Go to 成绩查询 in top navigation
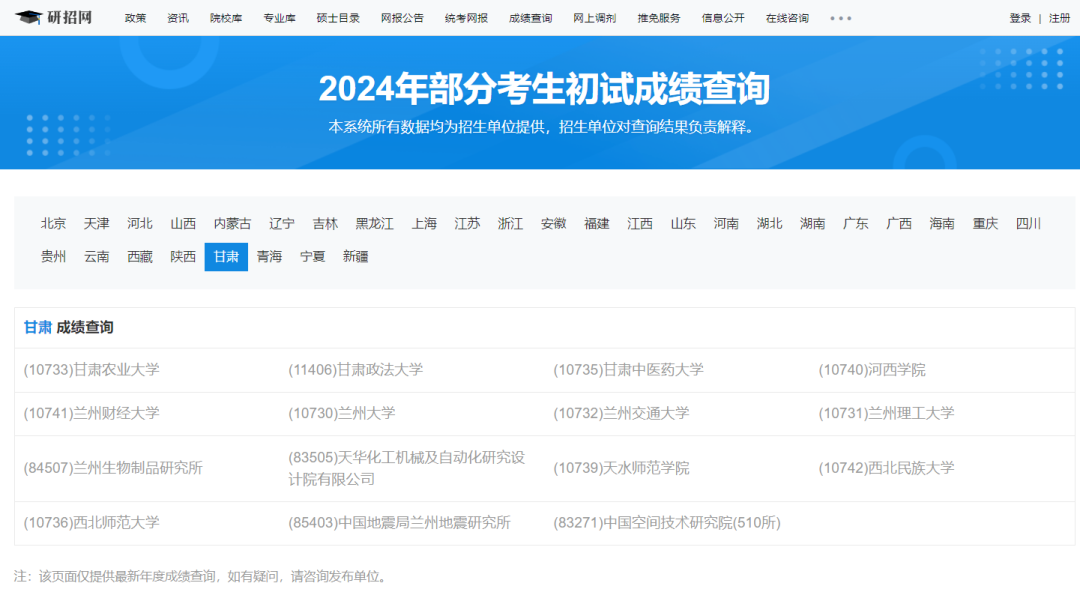The width and height of the screenshot is (1080, 601). coord(530,18)
